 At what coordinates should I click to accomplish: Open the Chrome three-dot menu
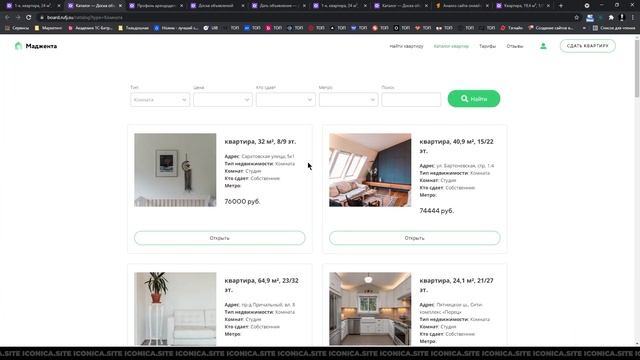click(633, 18)
